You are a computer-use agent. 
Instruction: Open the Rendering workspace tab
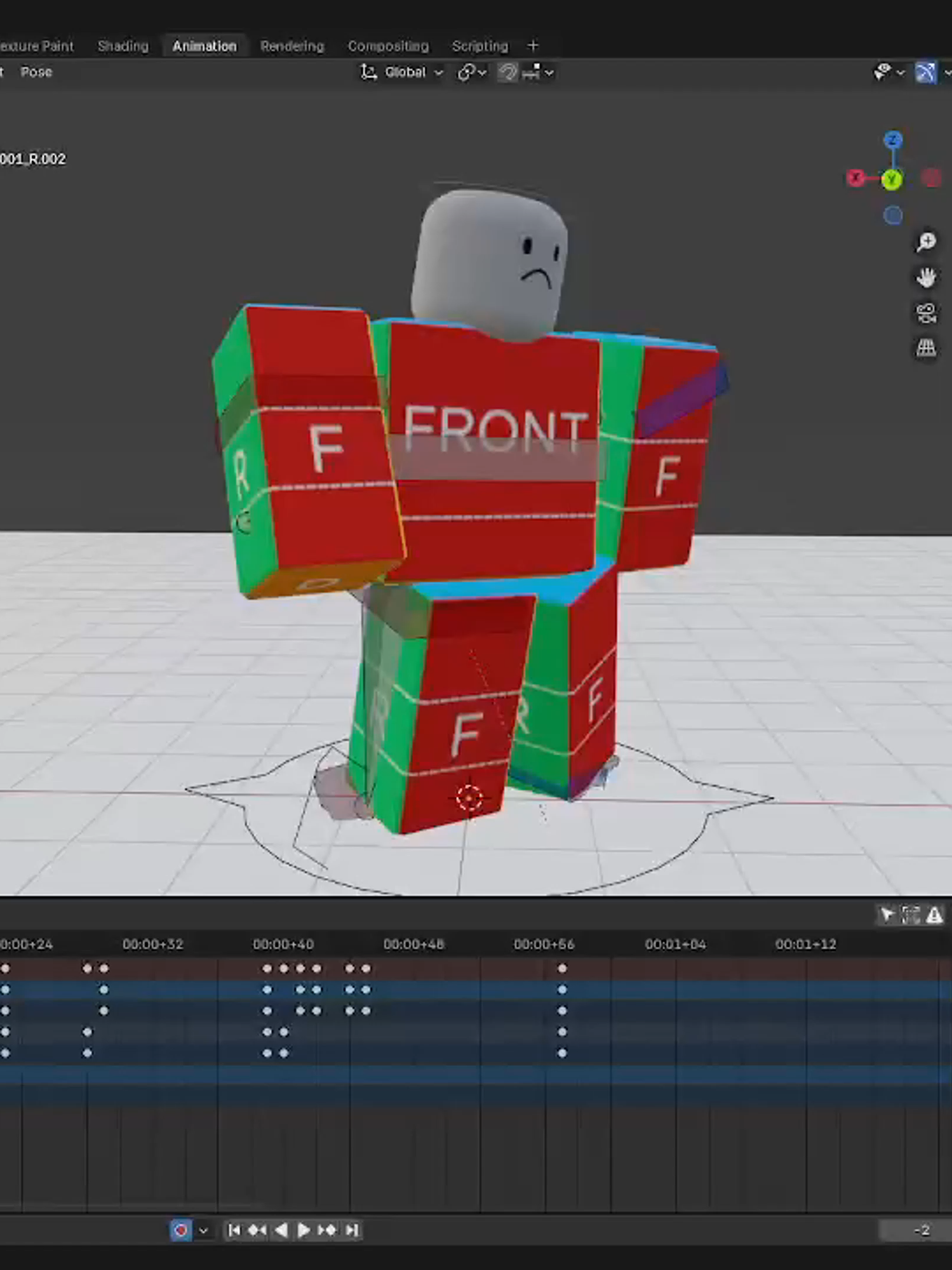coord(292,46)
